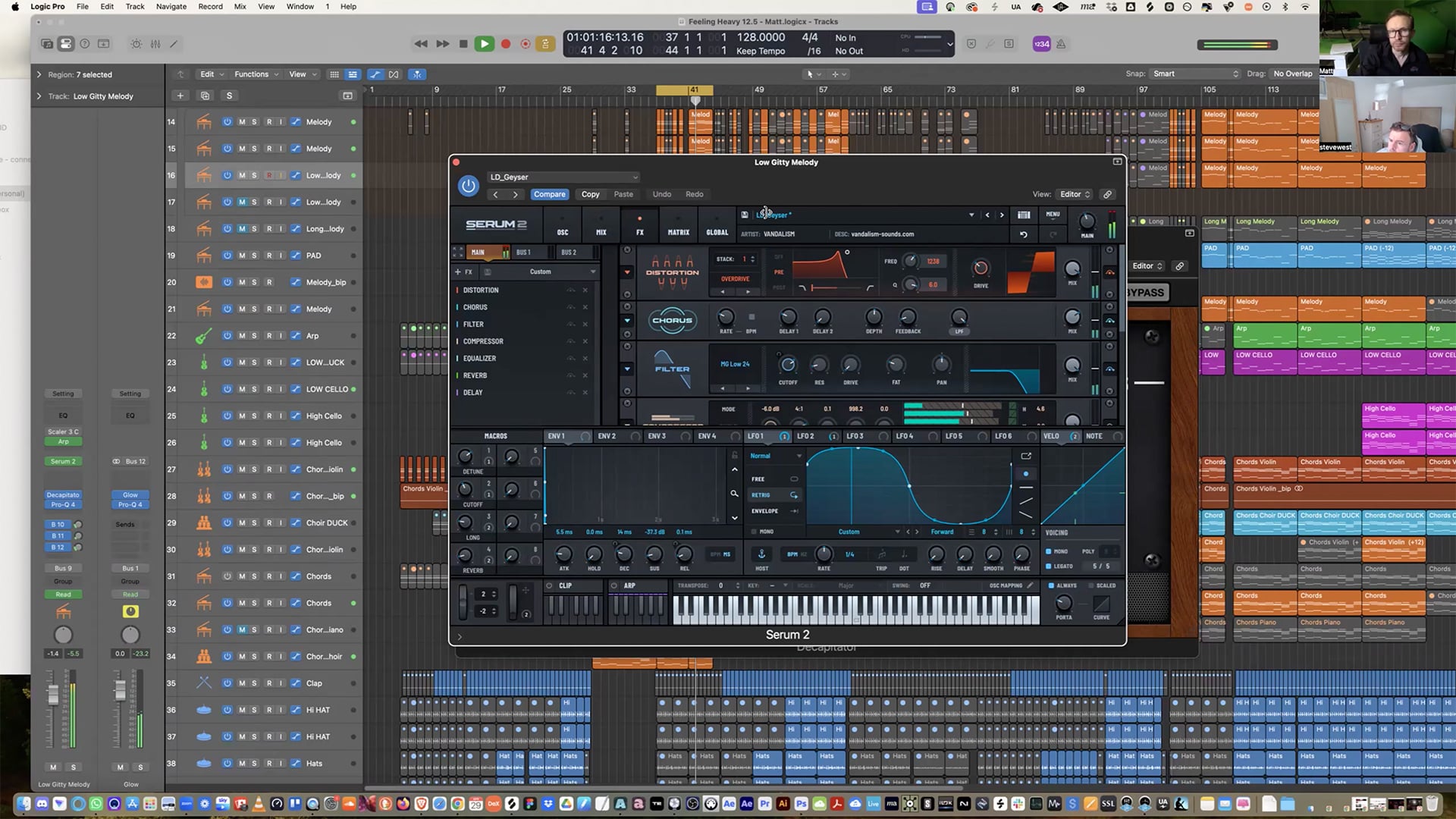Expand the Track inspector section
1456x819 pixels.
(39, 96)
